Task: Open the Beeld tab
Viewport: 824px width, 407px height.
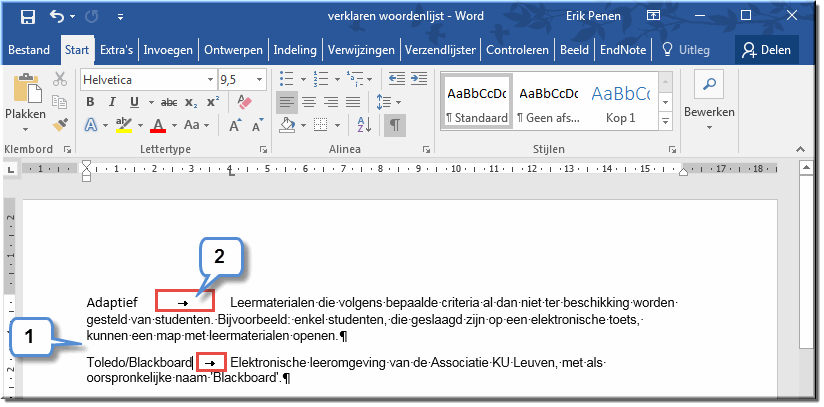Action: (574, 50)
